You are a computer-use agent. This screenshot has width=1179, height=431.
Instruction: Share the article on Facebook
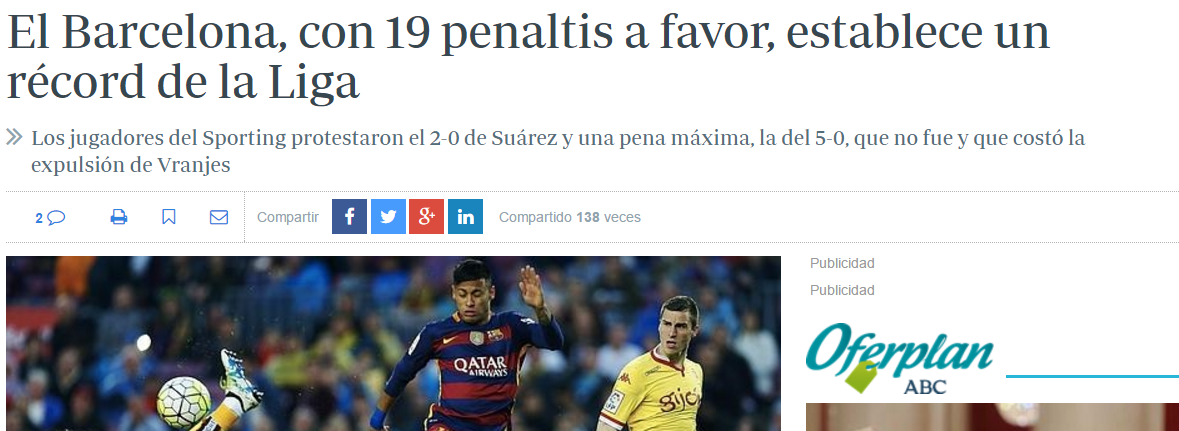350,217
